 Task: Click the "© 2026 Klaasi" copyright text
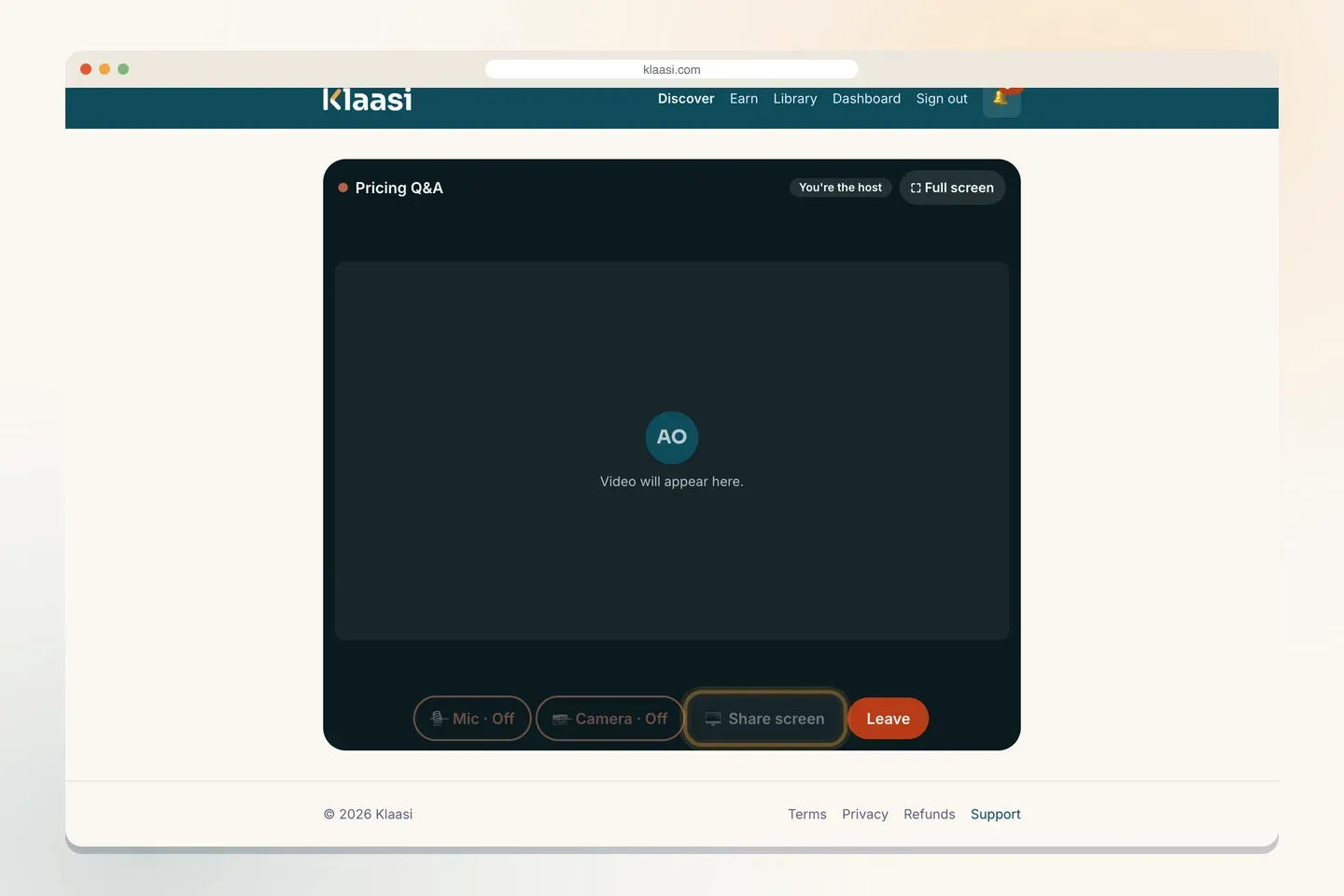(369, 814)
